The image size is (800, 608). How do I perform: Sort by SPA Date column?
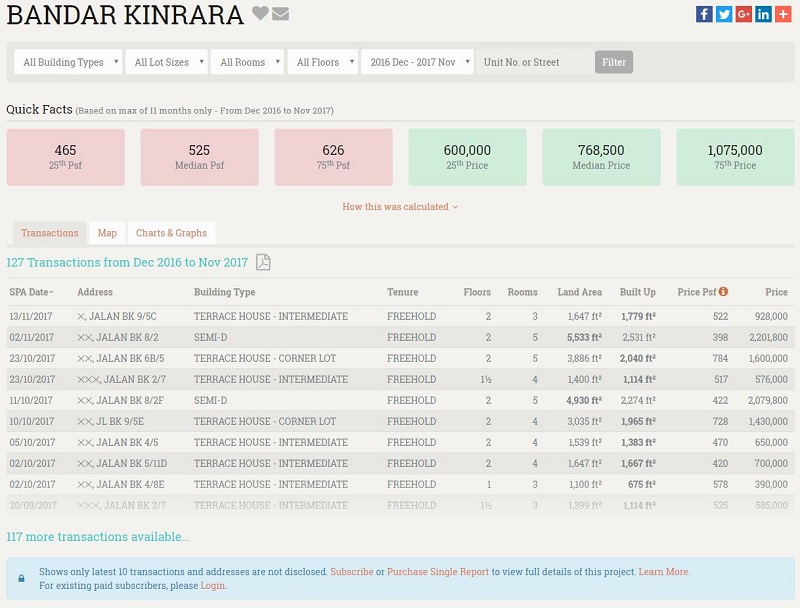31,292
